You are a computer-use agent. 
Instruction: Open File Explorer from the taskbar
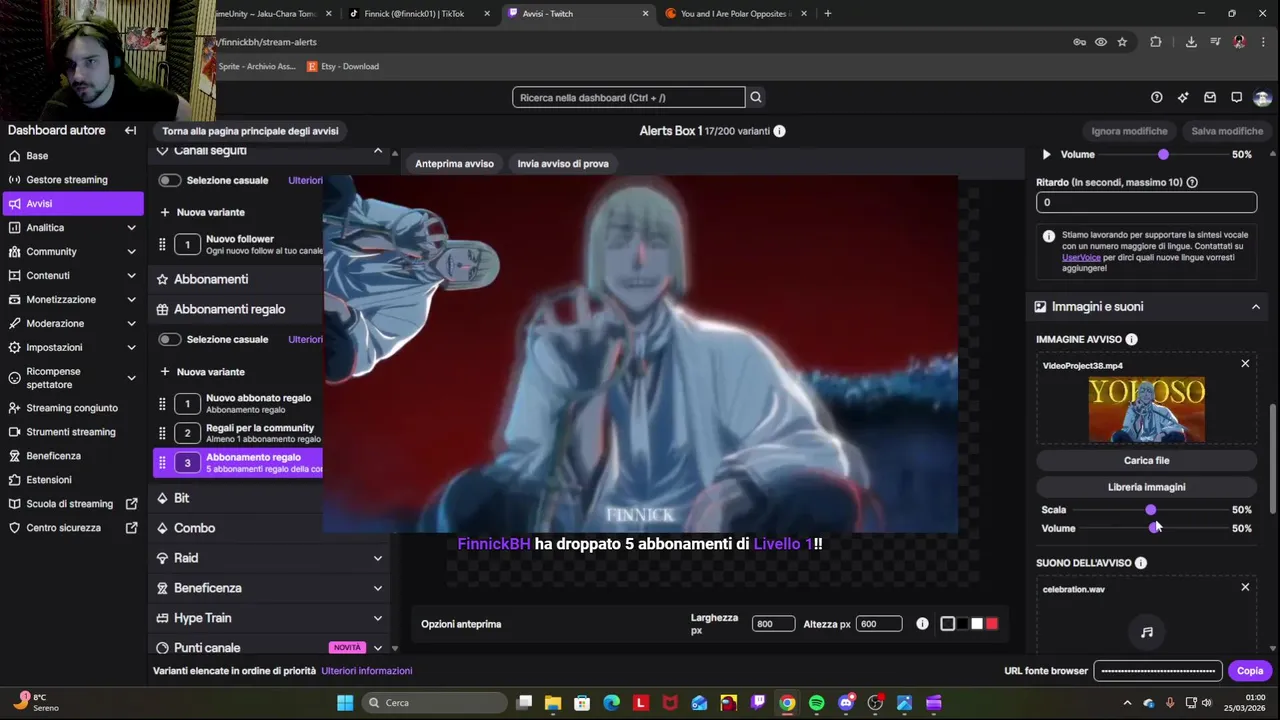click(x=553, y=703)
